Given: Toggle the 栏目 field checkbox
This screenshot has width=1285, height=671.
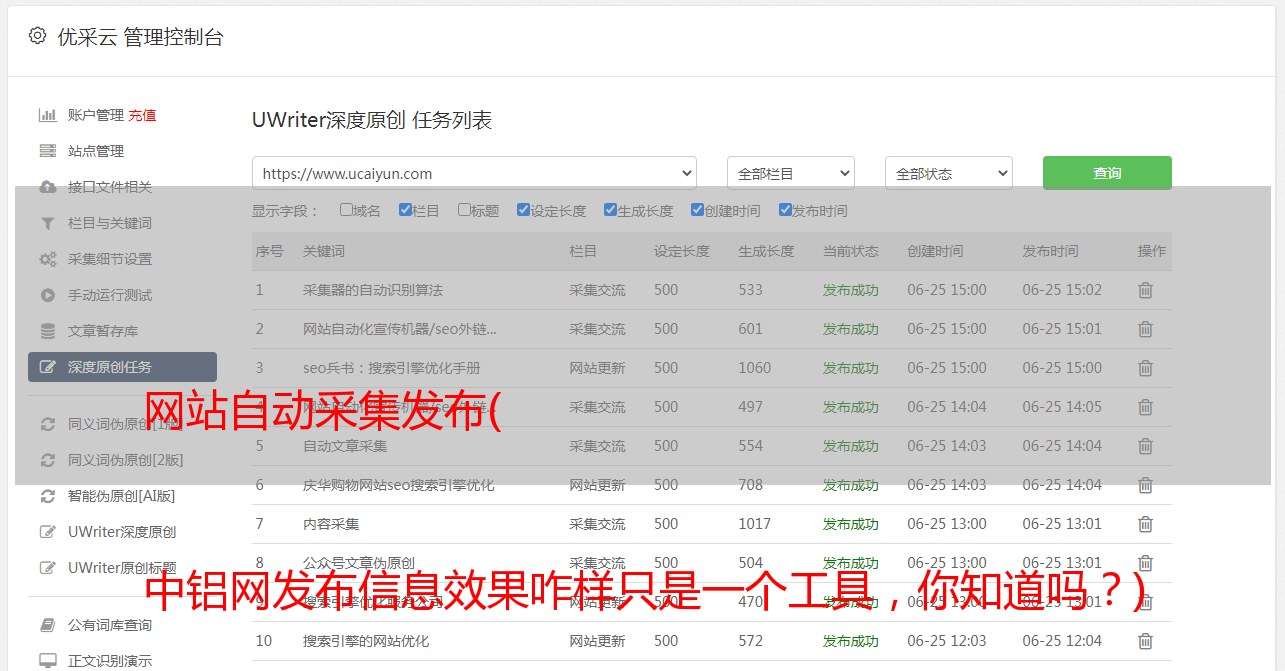Looking at the screenshot, I should coord(405,210).
